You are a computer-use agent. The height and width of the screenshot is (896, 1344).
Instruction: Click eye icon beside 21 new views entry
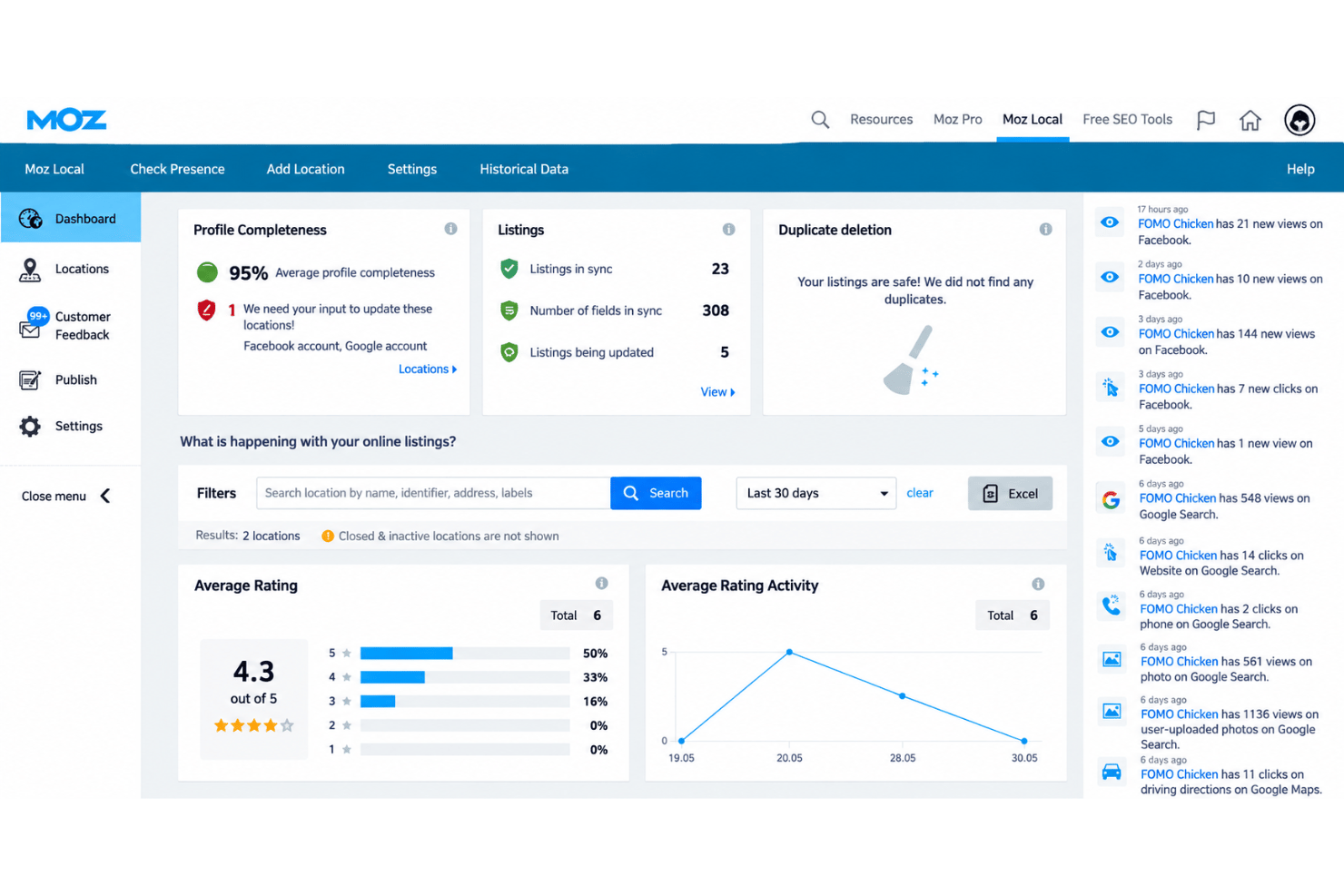click(x=1110, y=222)
